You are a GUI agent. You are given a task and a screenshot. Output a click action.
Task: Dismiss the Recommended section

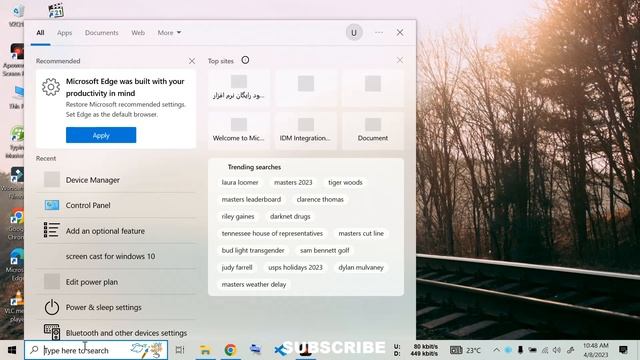192,61
